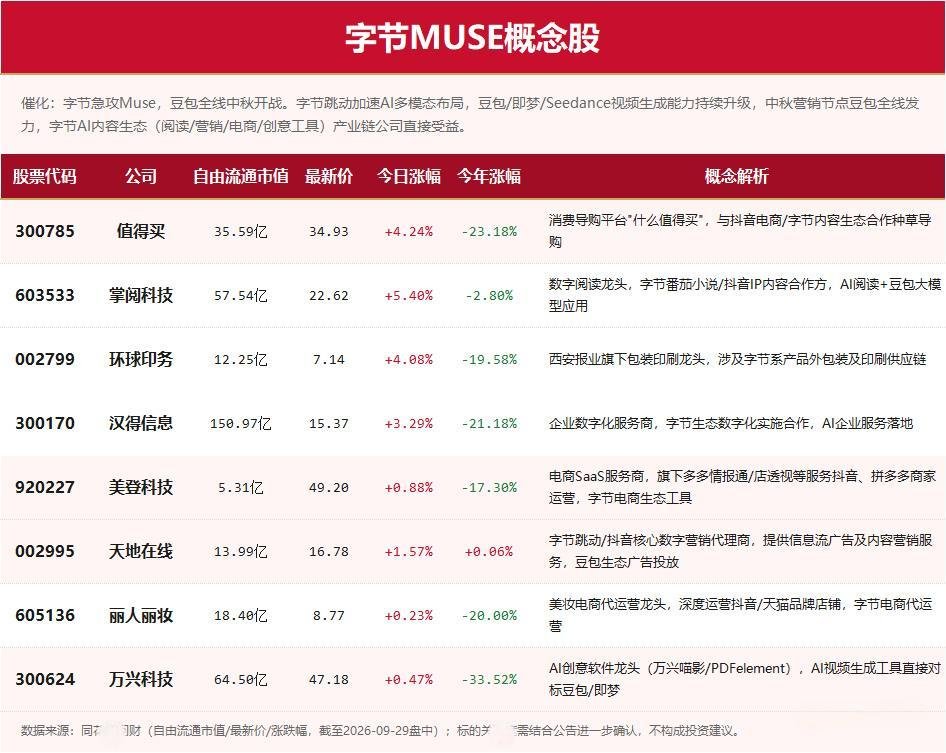946x753 pixels.
Task: Click stock code 300624
Action: pos(45,679)
